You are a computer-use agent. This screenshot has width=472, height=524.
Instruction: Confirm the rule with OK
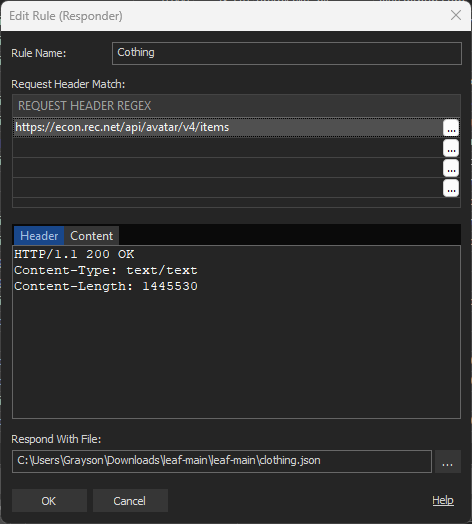(49, 501)
